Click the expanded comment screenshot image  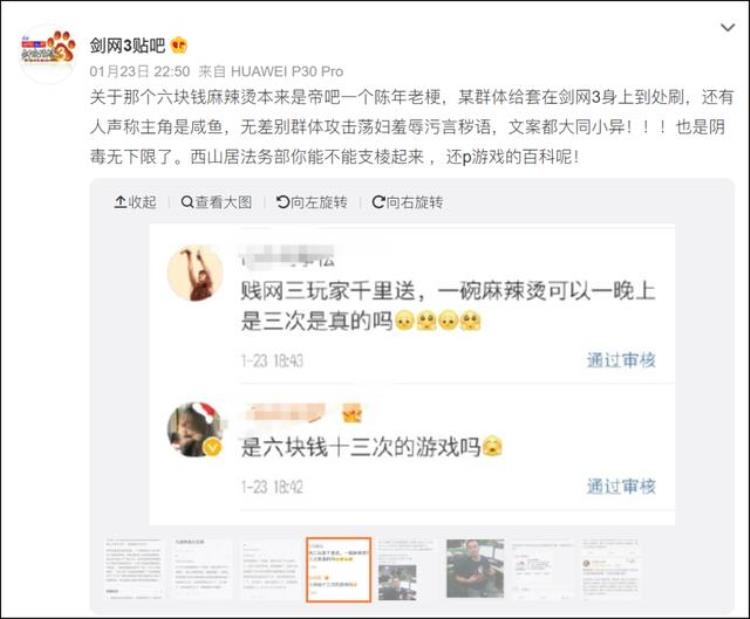(x=412, y=375)
